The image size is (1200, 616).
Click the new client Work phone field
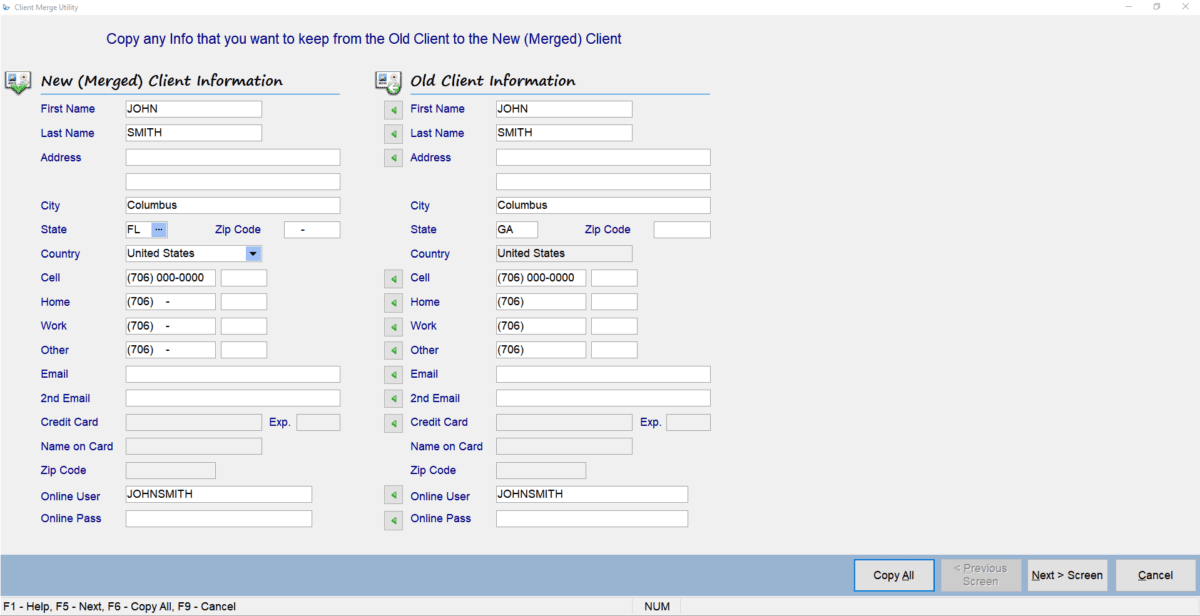171,326
